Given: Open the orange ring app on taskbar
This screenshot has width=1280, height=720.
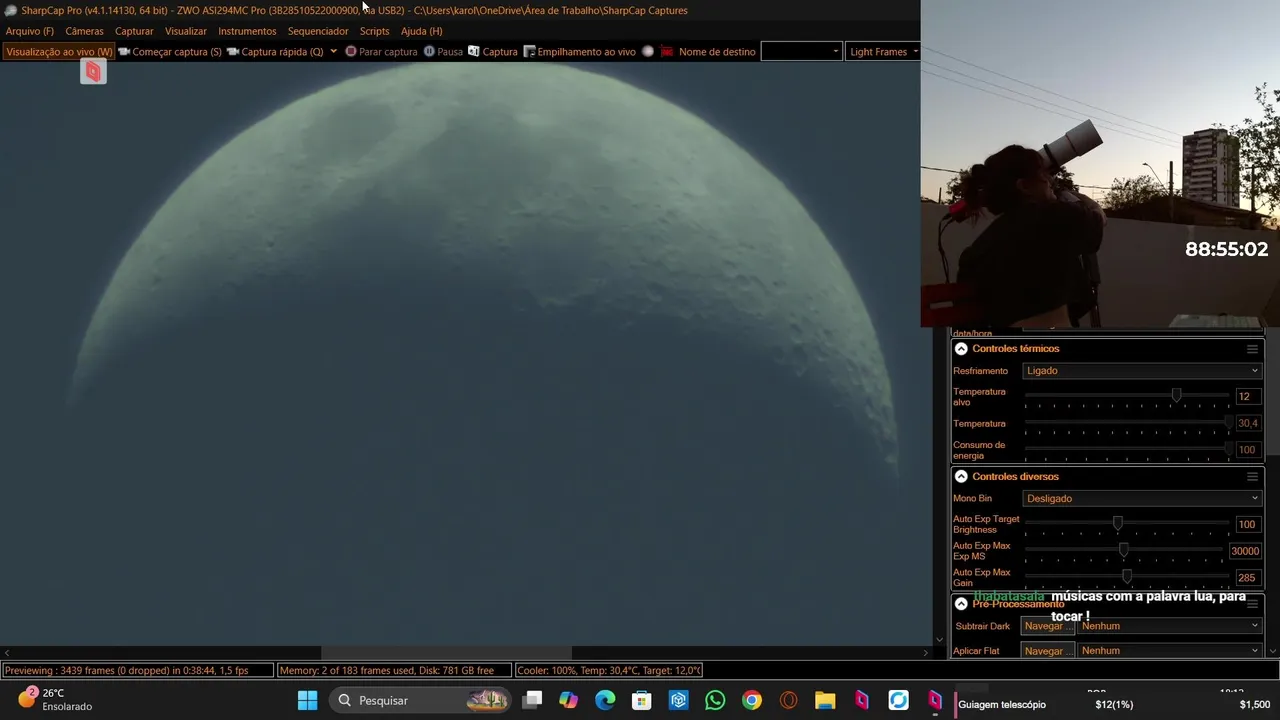Looking at the screenshot, I should (x=788, y=700).
